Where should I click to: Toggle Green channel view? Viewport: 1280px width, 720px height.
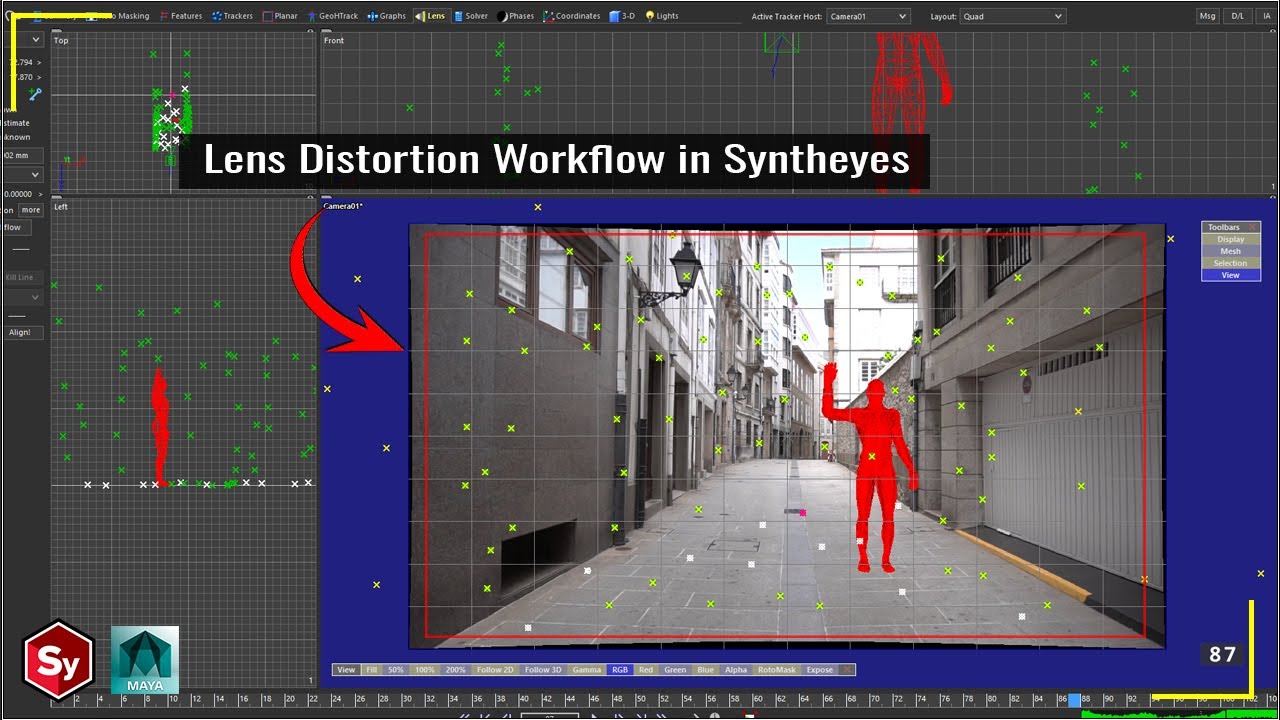[675, 670]
